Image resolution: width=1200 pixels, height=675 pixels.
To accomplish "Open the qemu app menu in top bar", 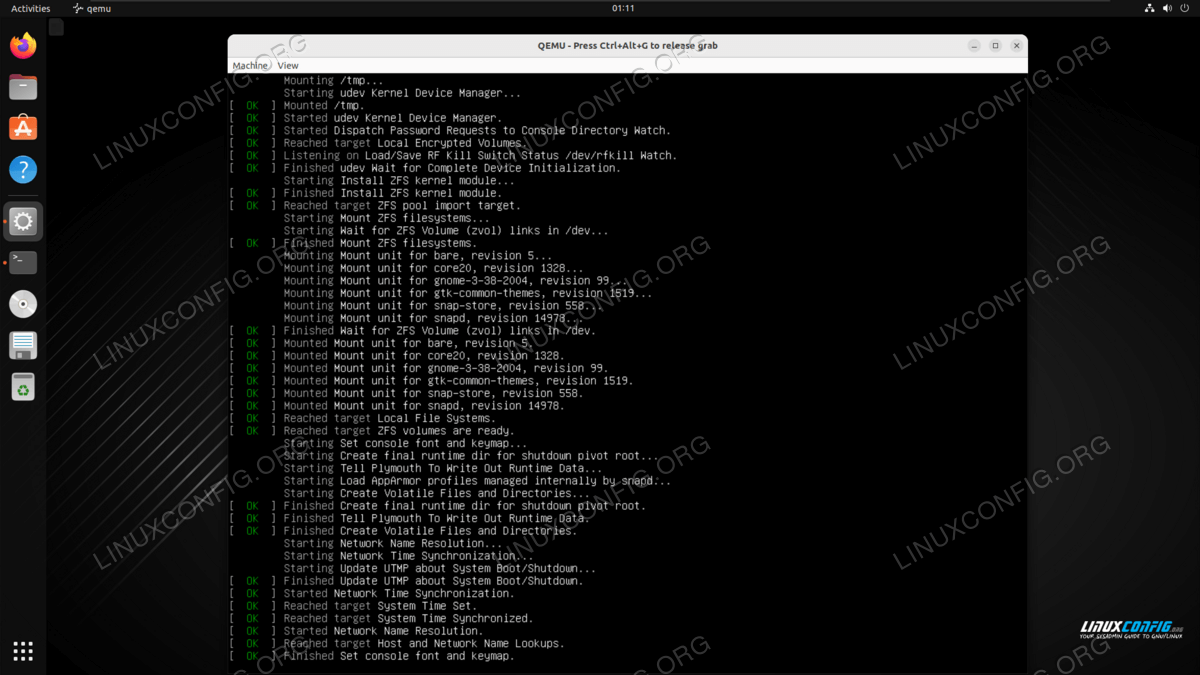I will [92, 8].
